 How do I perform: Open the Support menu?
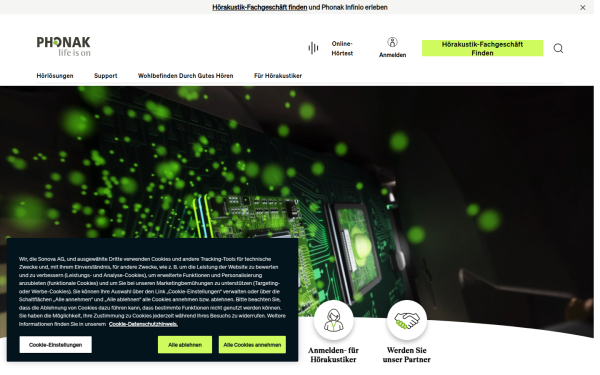pyautogui.click(x=106, y=76)
